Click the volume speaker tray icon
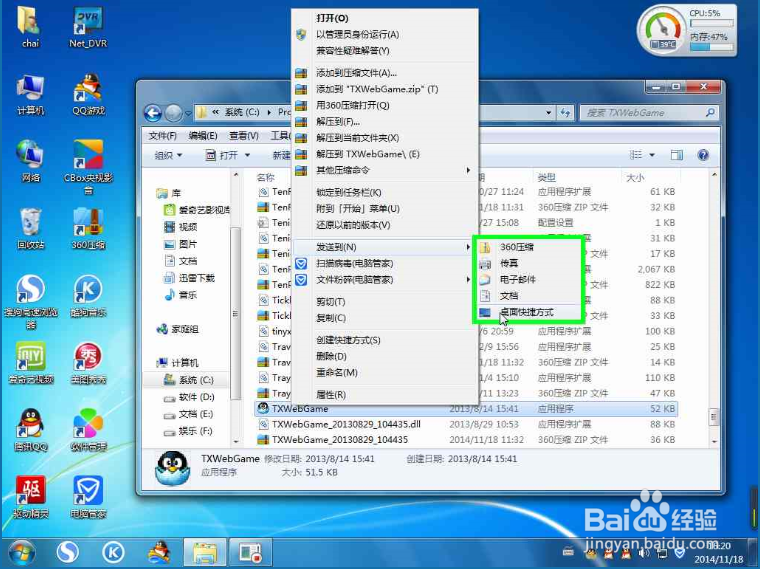 coord(644,553)
